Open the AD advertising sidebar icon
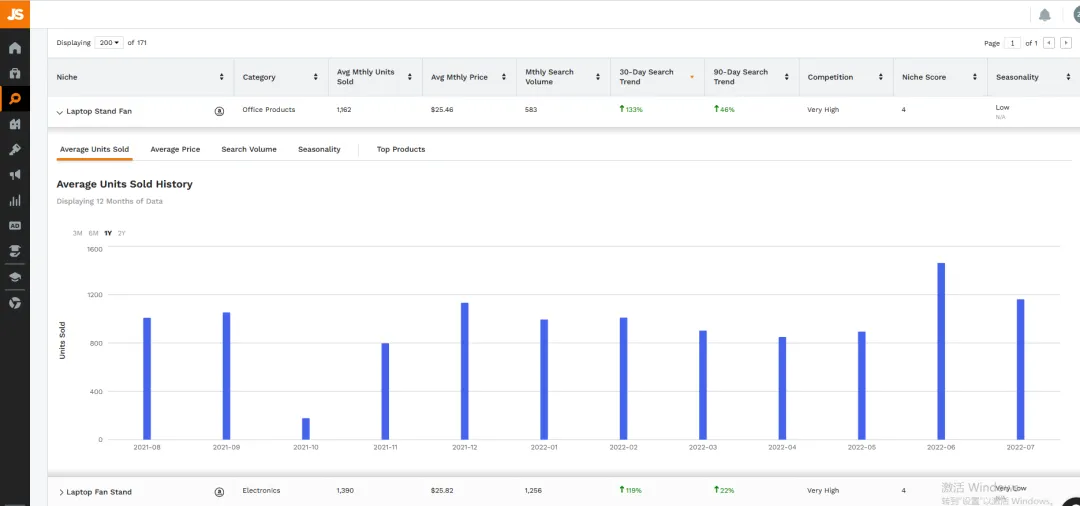Viewport: 1080px width, 506px height. (x=14, y=225)
